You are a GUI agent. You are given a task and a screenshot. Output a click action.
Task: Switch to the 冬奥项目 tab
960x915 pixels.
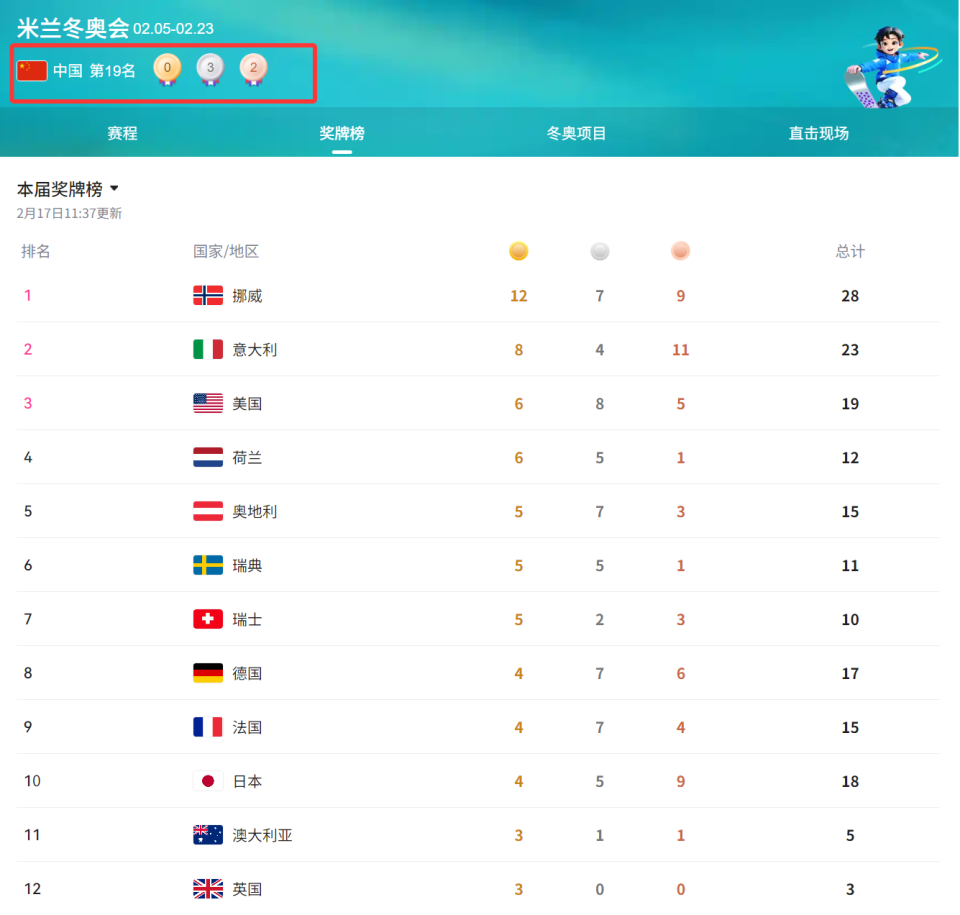[x=577, y=131]
